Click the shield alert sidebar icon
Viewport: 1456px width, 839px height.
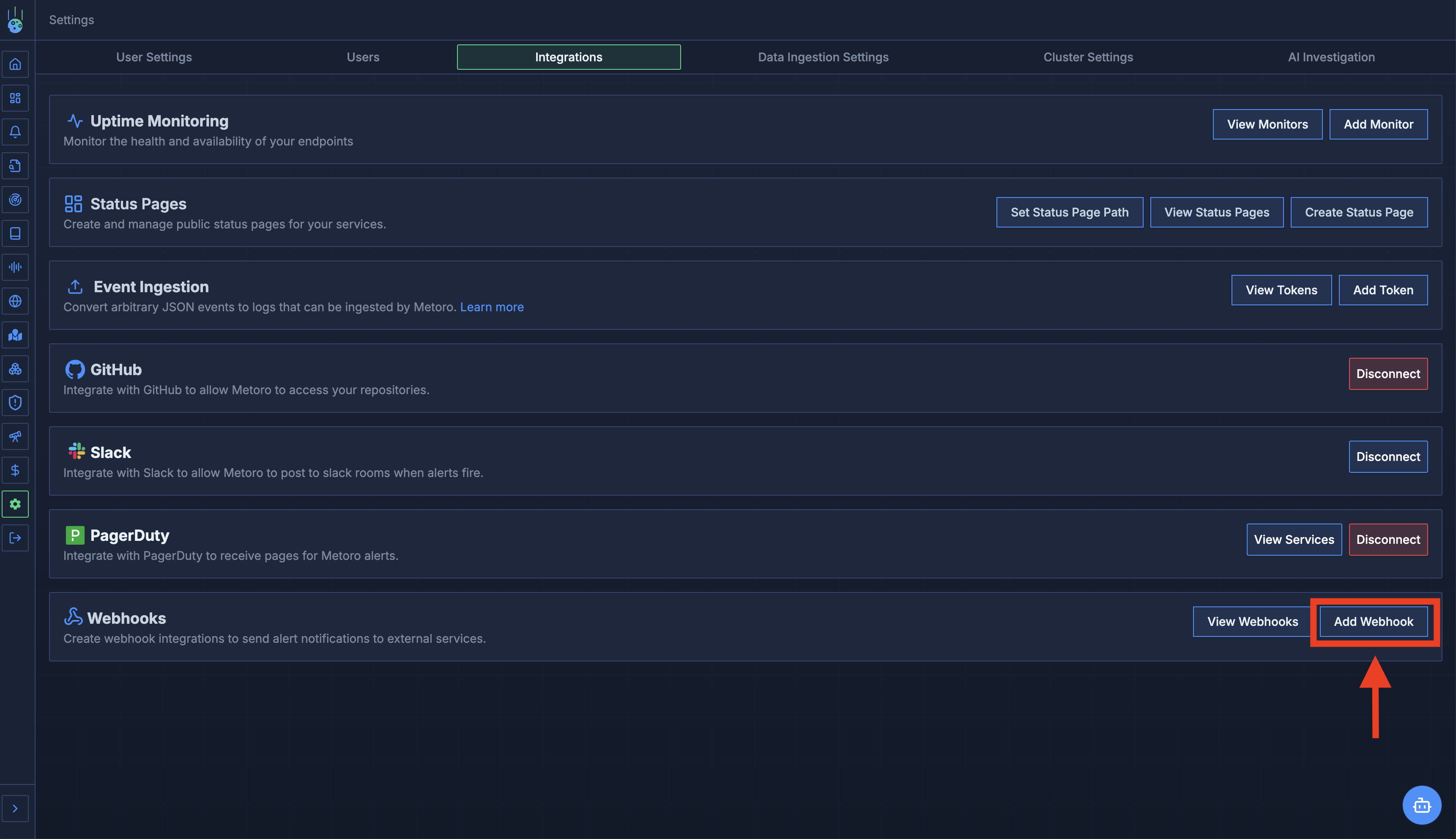point(16,403)
